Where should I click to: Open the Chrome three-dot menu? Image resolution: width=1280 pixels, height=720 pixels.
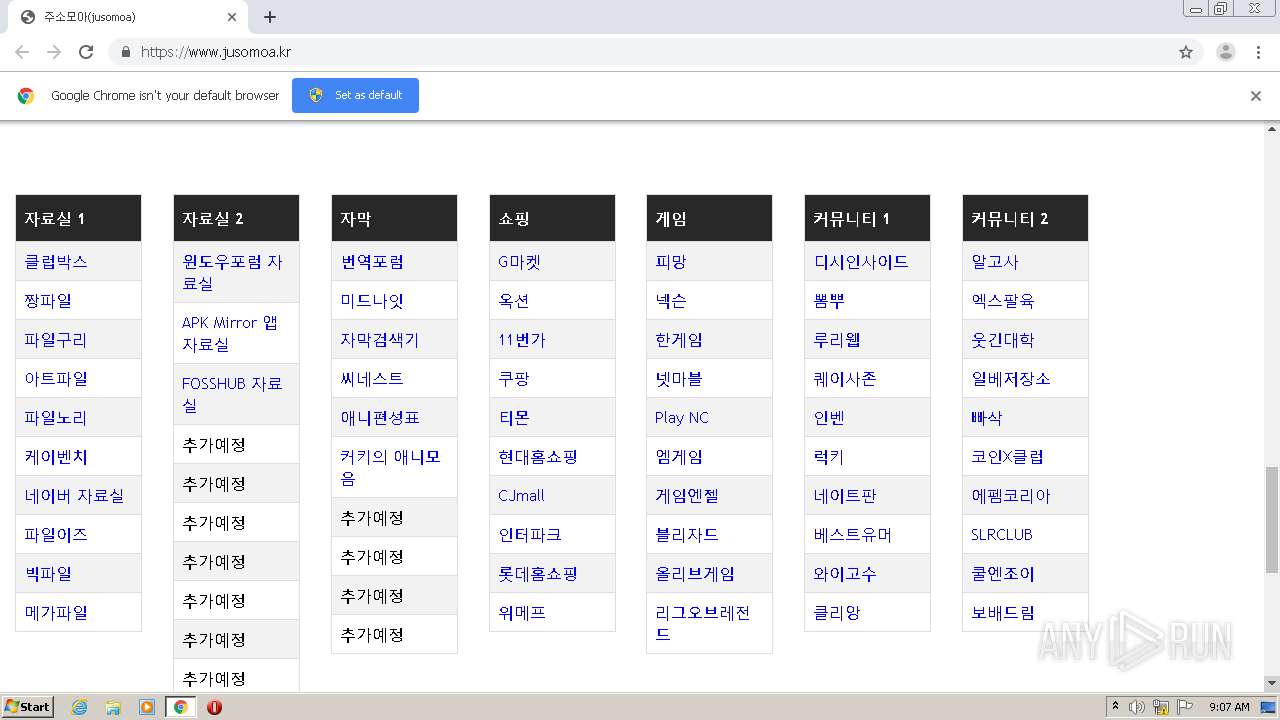point(1259,52)
